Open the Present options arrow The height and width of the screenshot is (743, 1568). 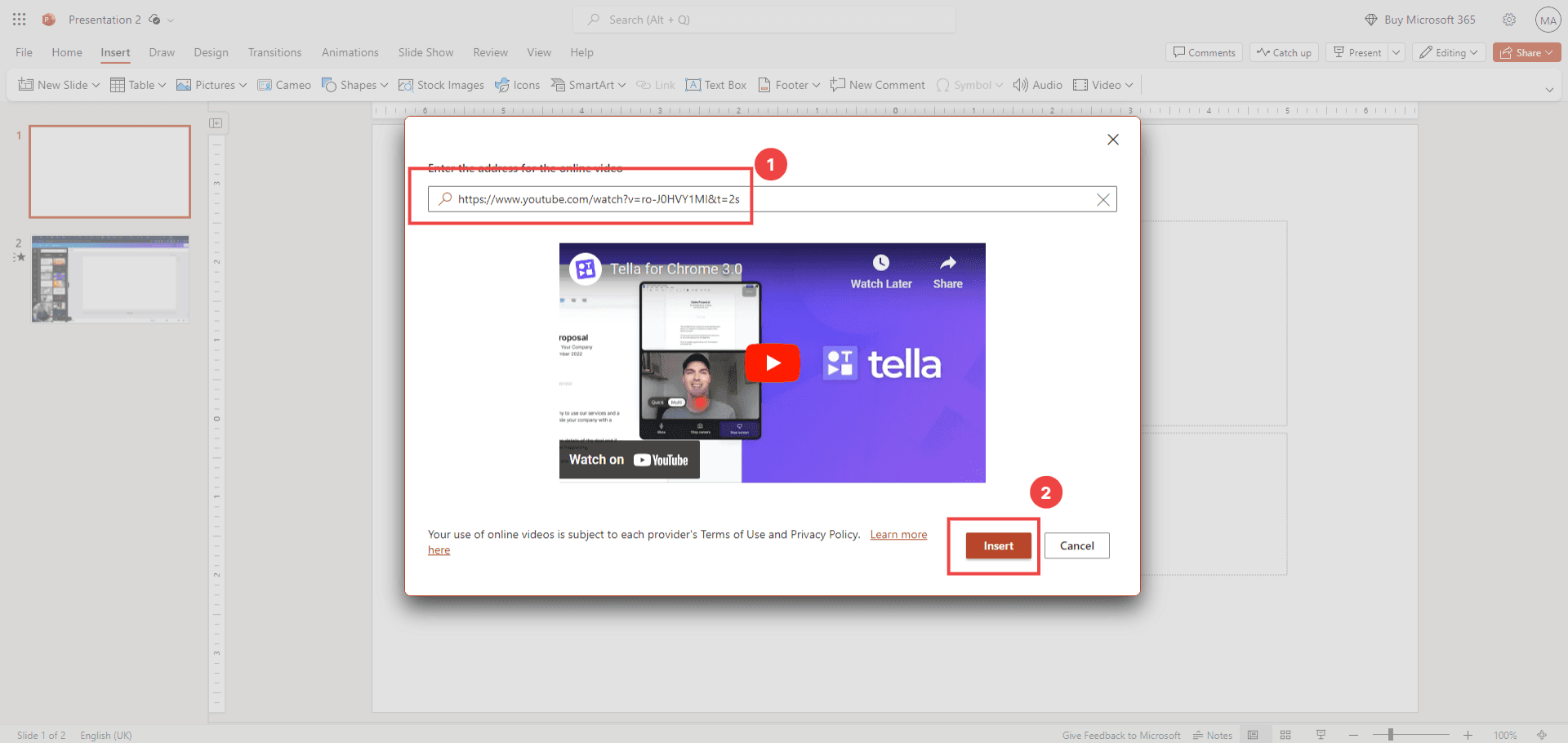[1396, 52]
